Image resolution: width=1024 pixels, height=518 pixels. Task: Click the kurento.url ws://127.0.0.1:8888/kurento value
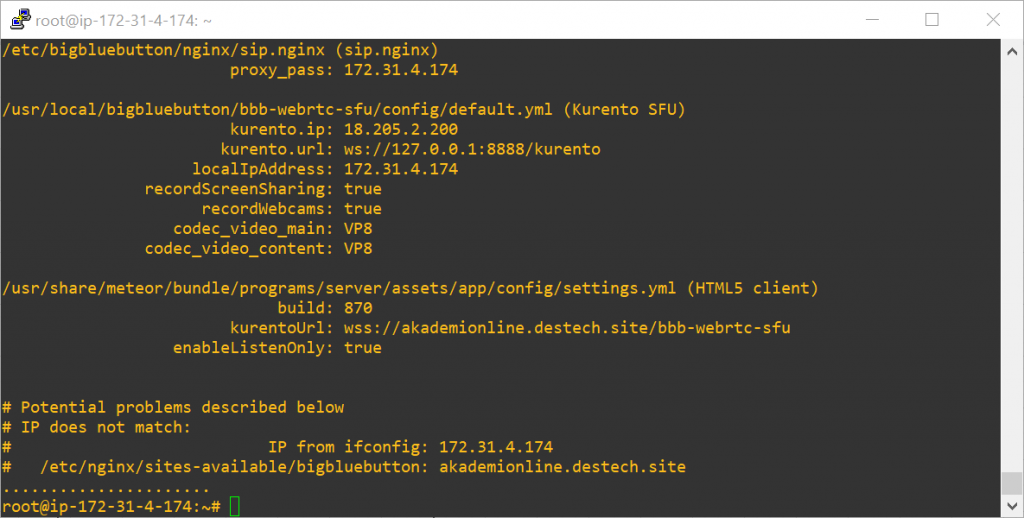pos(472,149)
